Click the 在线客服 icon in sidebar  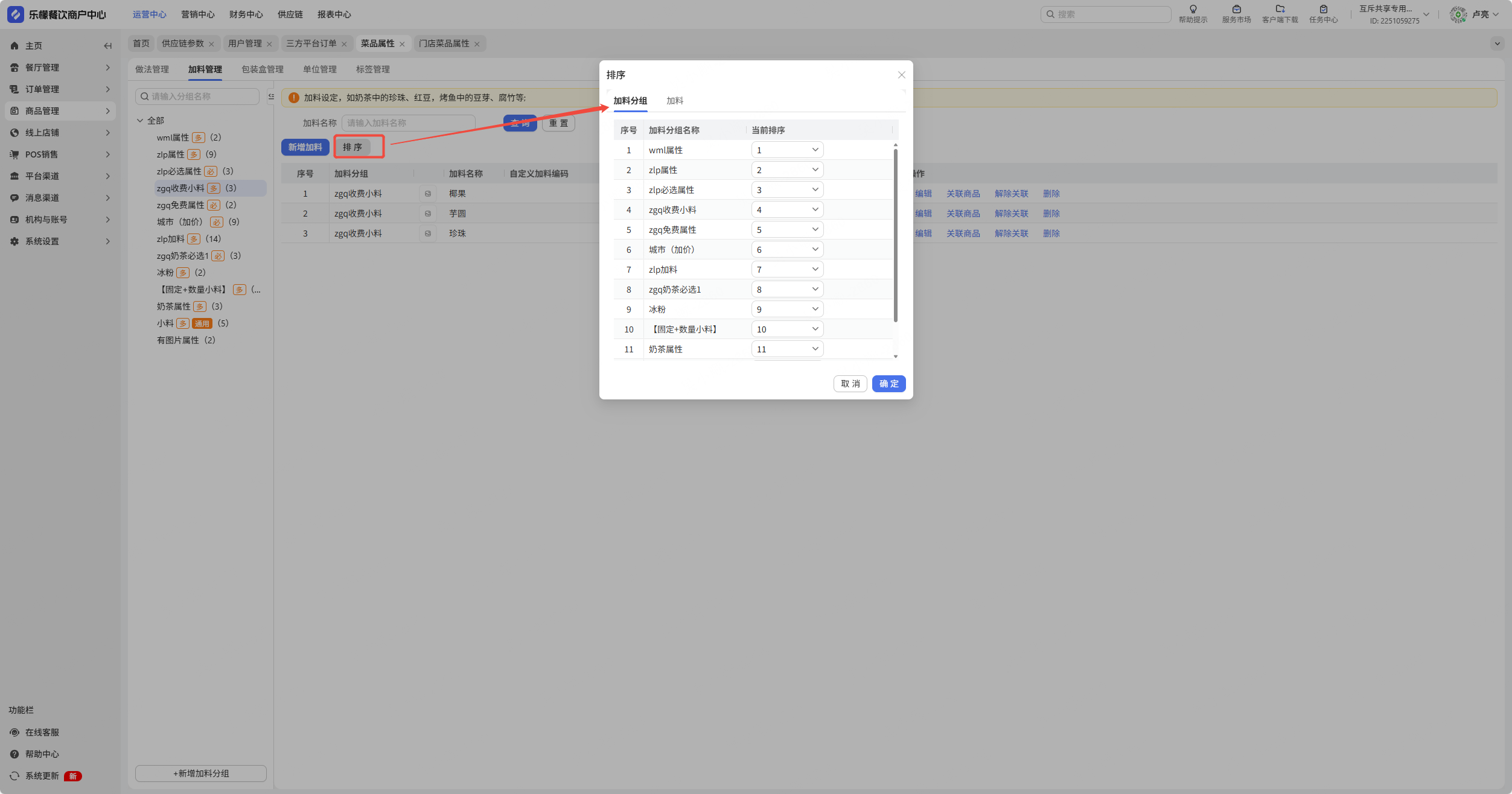(x=14, y=732)
